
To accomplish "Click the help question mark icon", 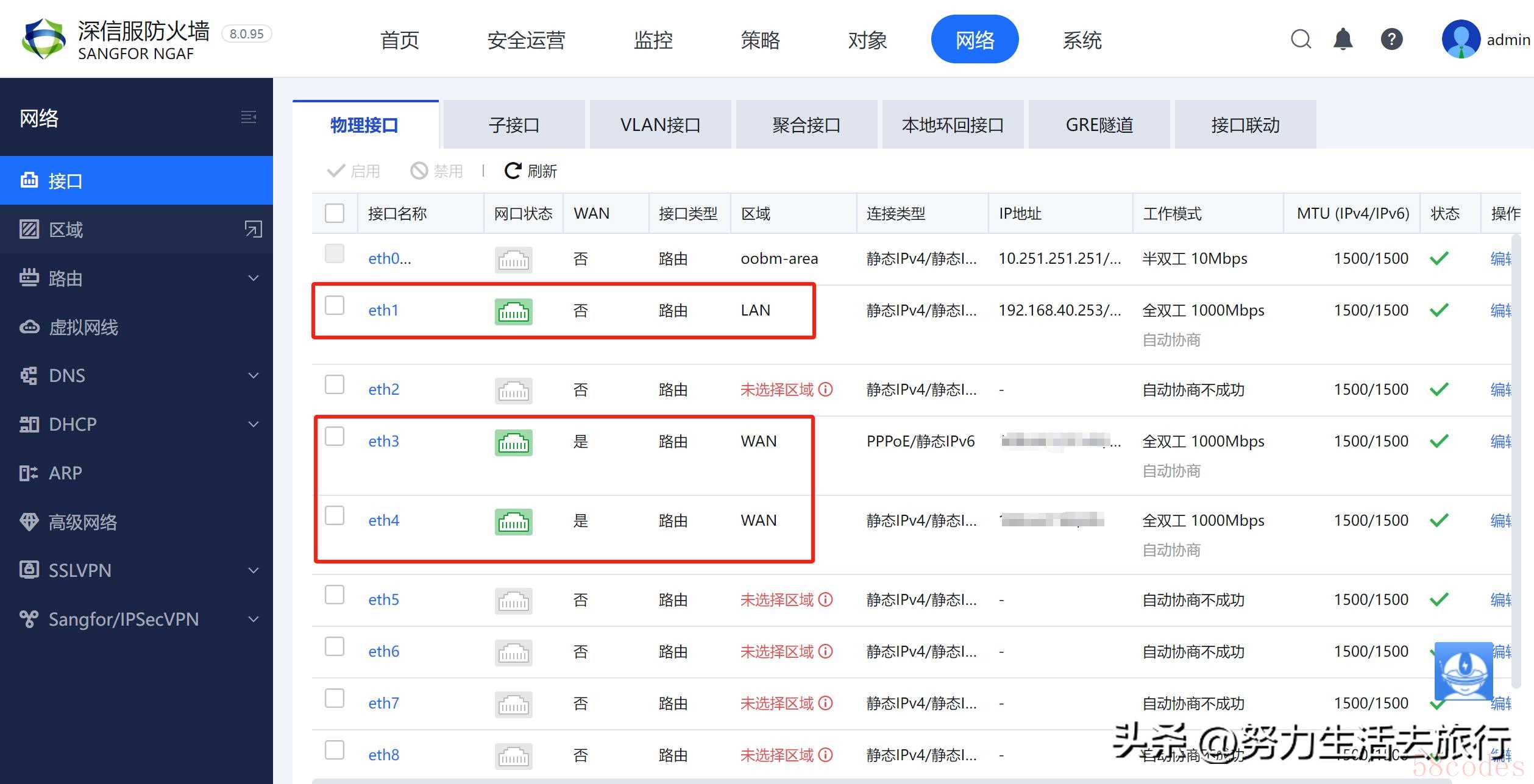I will tap(1391, 40).
